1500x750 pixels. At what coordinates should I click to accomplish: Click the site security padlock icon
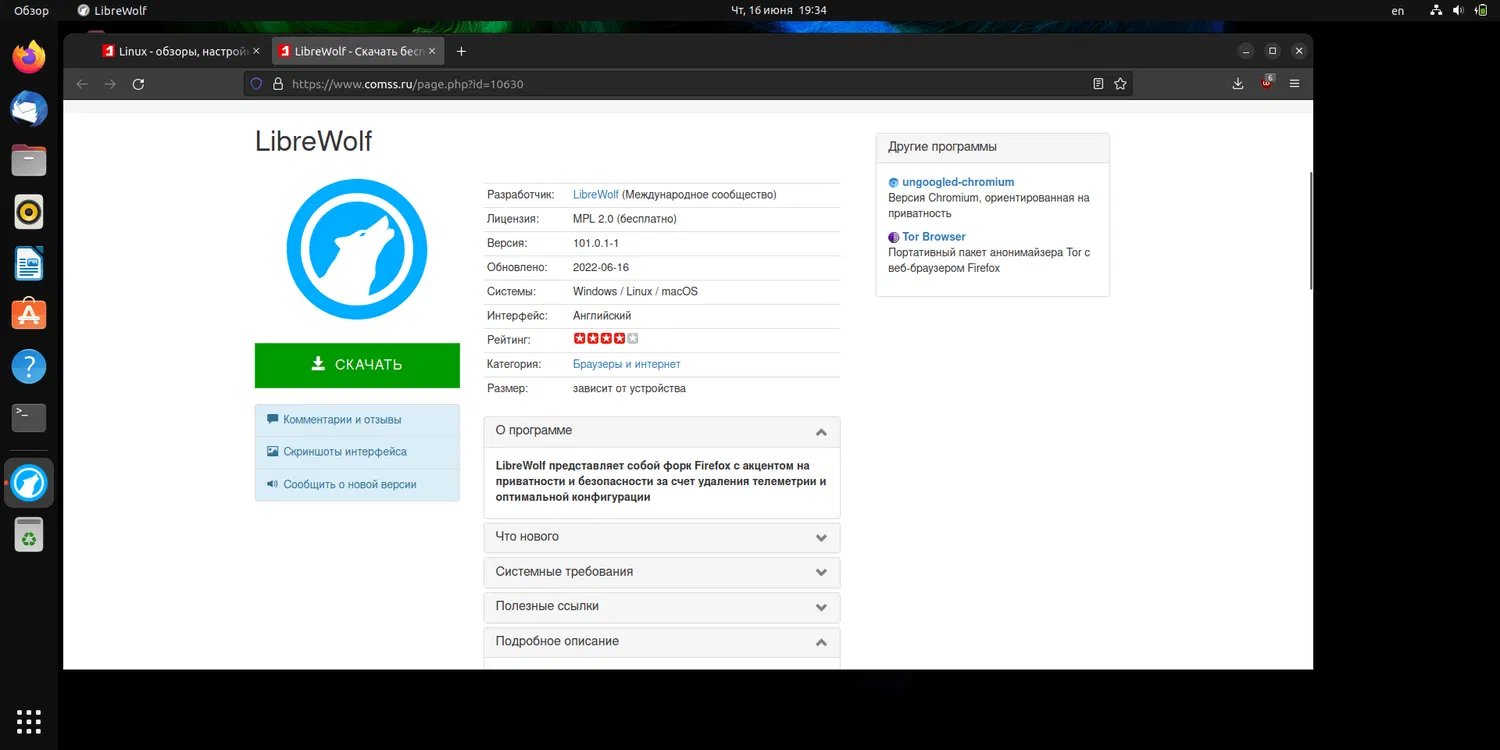tap(277, 84)
